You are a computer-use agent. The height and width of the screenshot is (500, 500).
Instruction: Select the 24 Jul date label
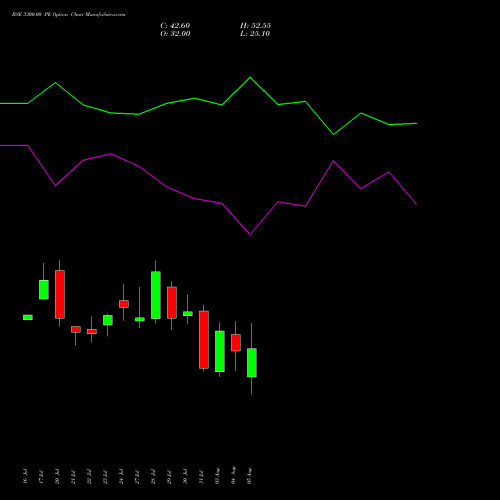point(121,476)
